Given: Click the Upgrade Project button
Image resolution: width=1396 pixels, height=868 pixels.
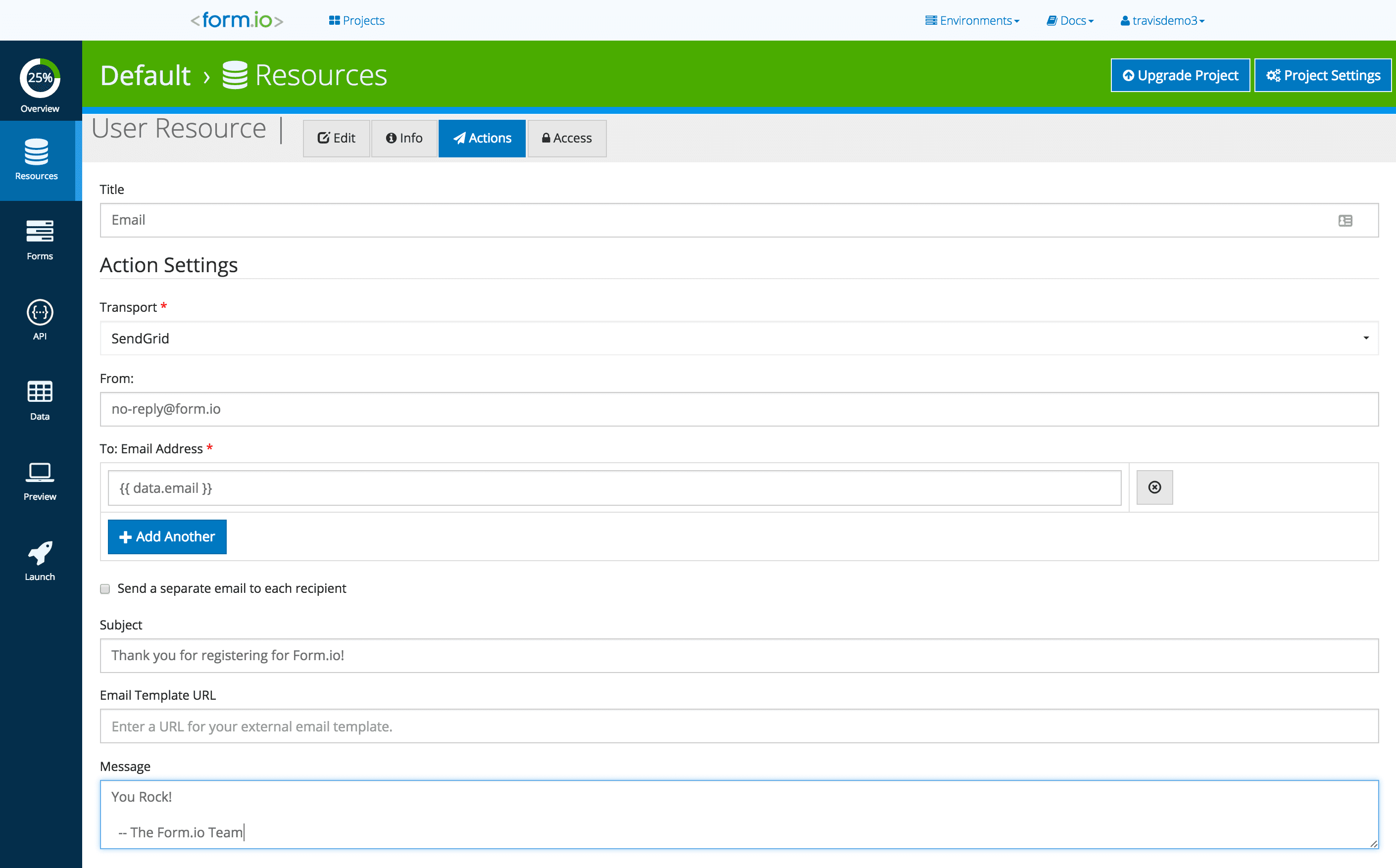Looking at the screenshot, I should [x=1180, y=75].
